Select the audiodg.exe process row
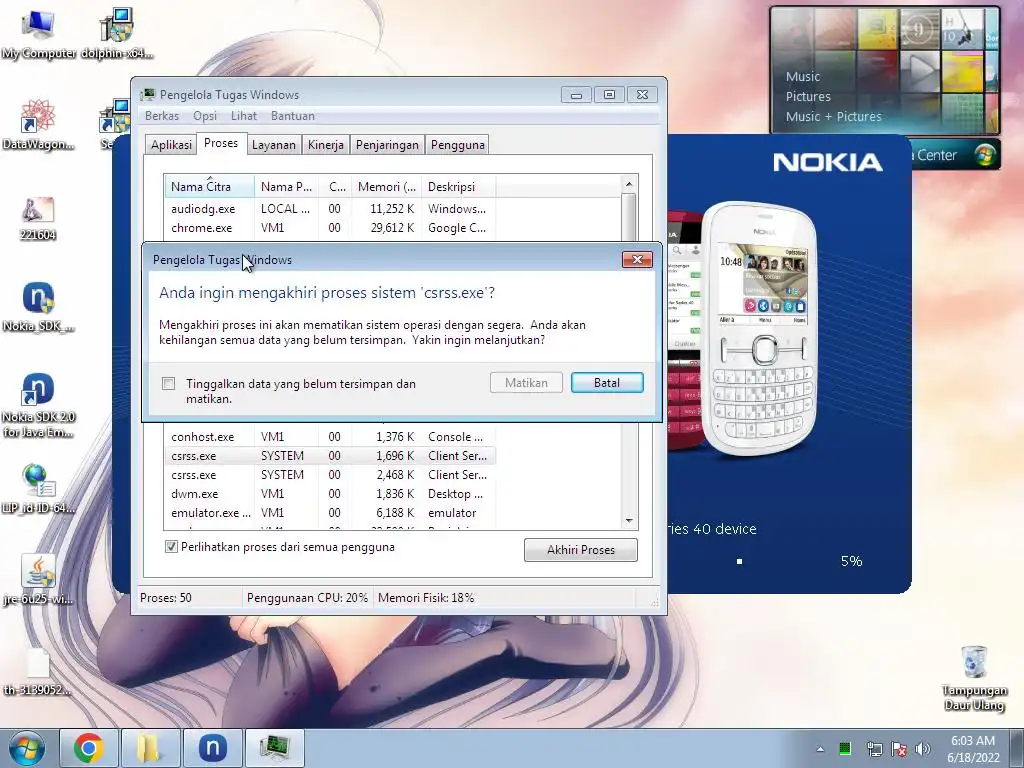The image size is (1024, 768). click(x=330, y=209)
